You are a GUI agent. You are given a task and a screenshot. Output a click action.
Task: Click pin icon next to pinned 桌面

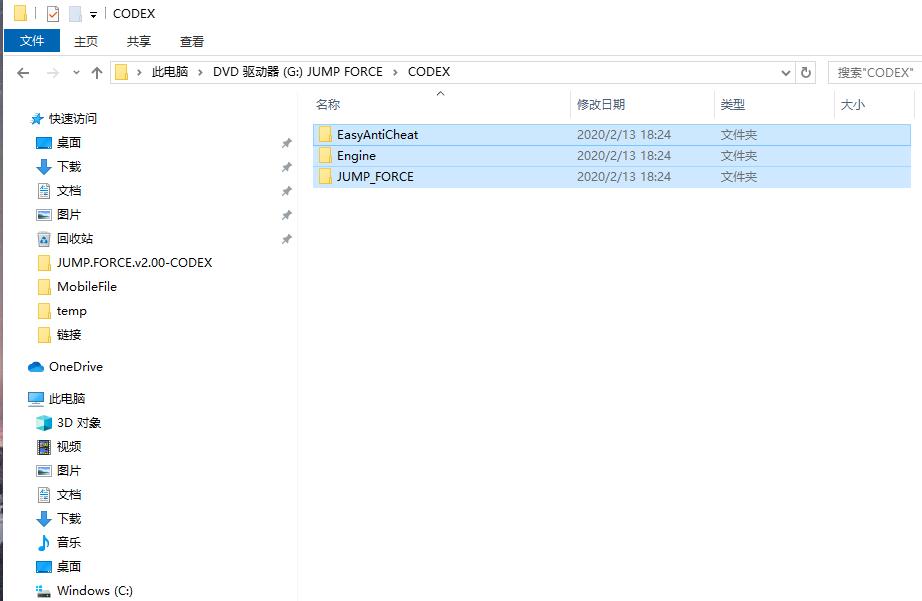[x=286, y=143]
